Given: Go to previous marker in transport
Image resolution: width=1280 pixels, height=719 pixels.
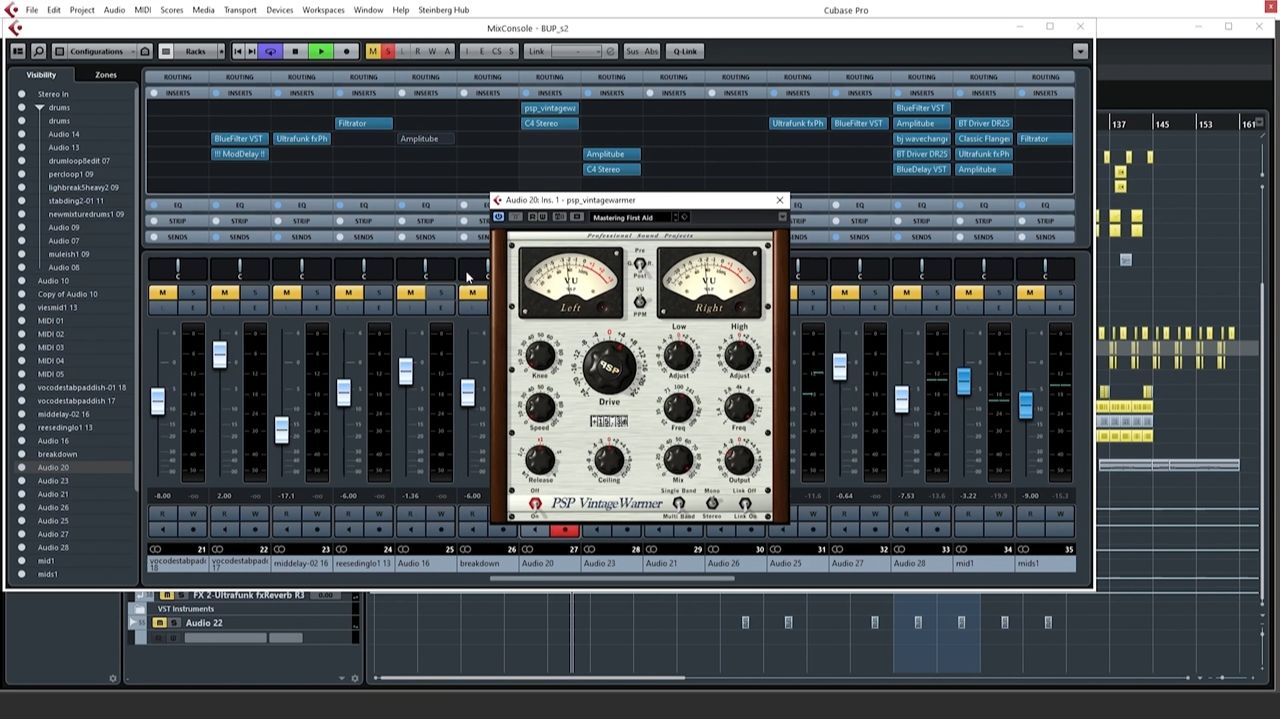Looking at the screenshot, I should tap(238, 51).
